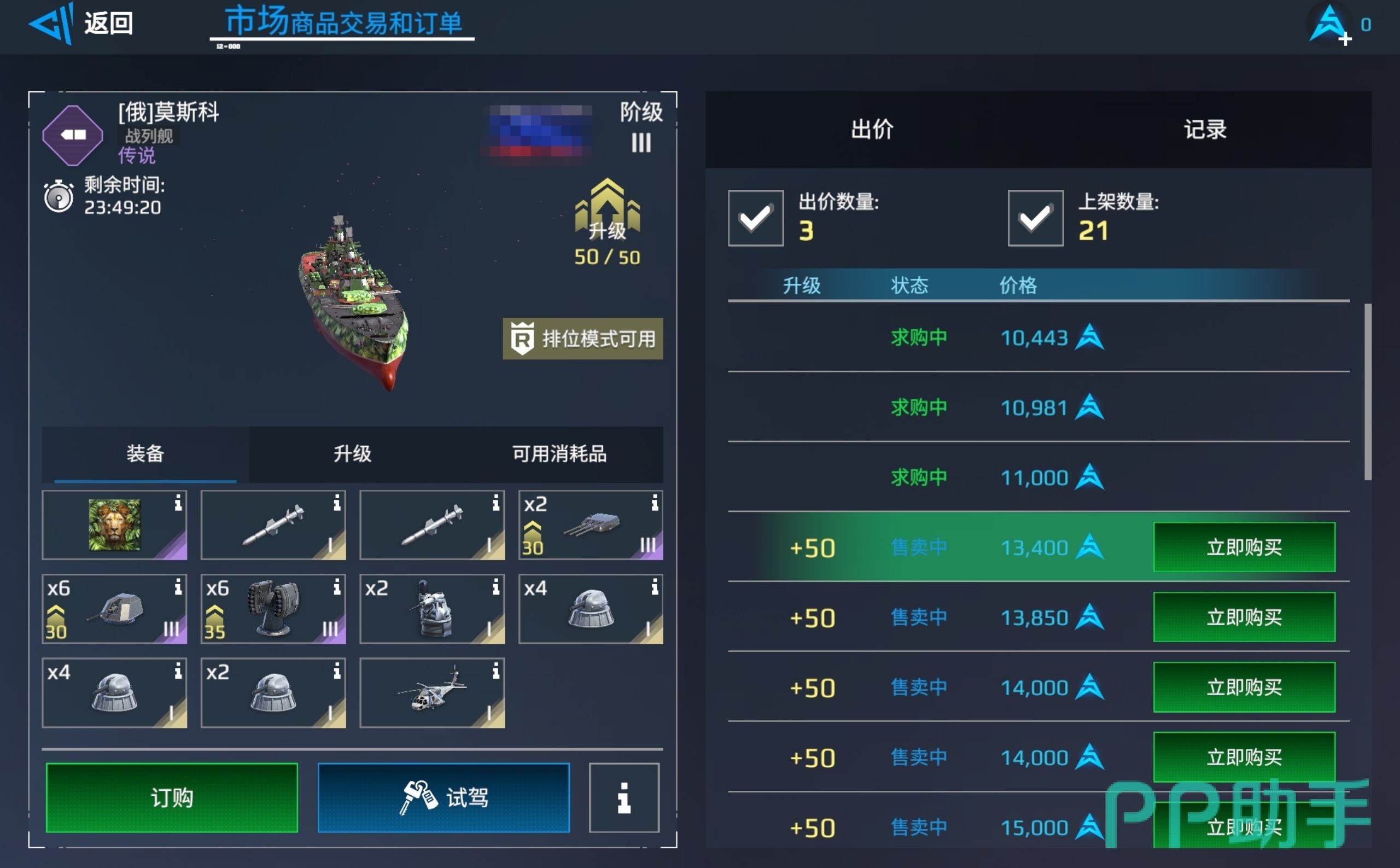Screen dimensions: 1400x868
Task: Tap info icon on x6 rocket launcher slot
Action: tap(337, 587)
